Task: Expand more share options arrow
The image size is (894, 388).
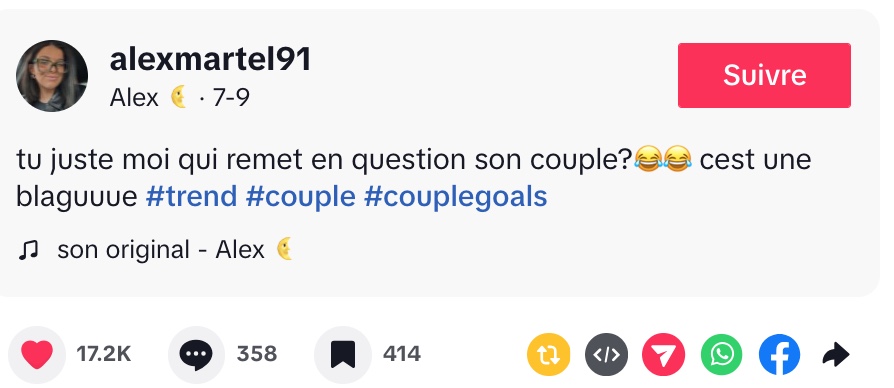Action: tap(836, 354)
